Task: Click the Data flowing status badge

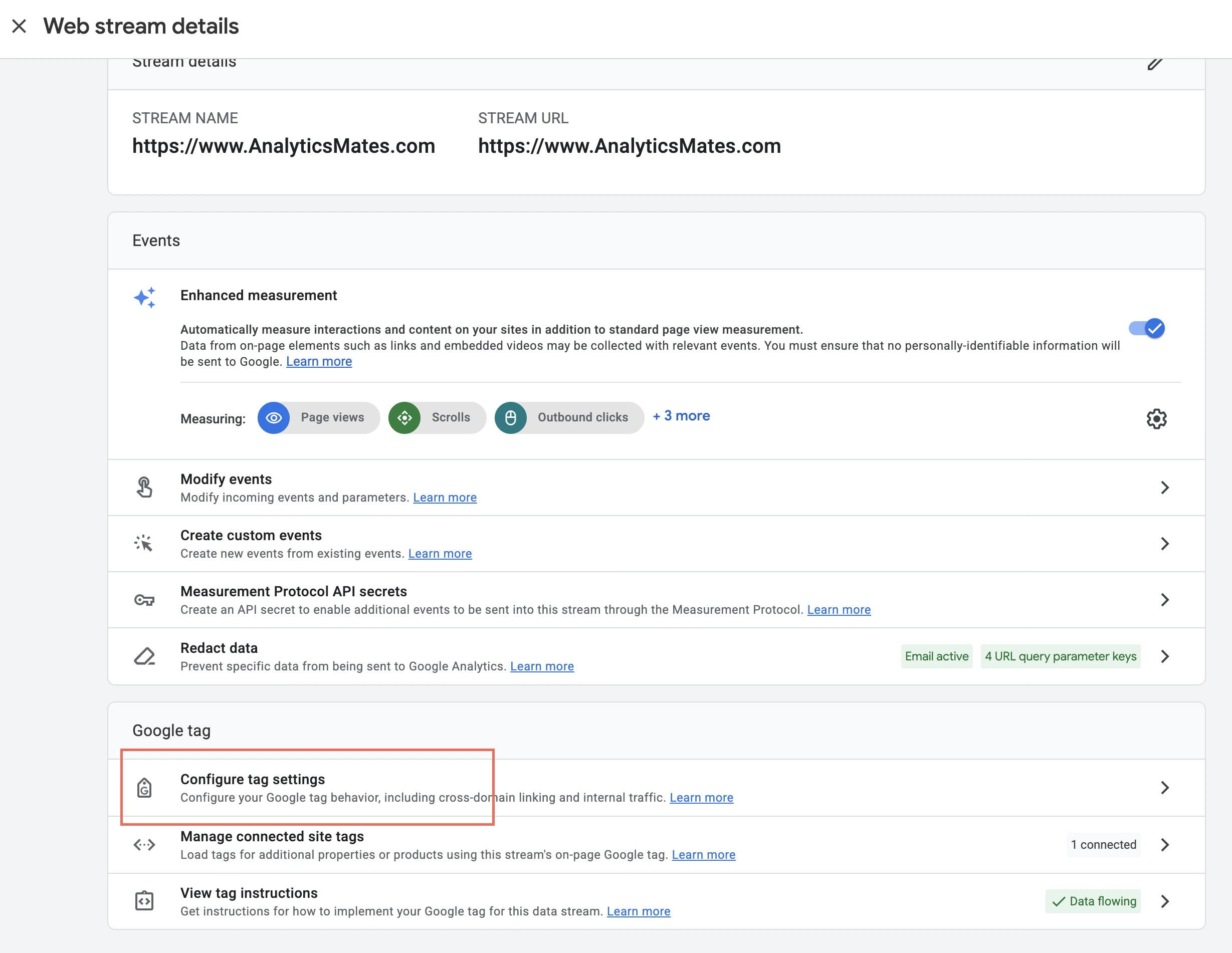Action: 1093,901
